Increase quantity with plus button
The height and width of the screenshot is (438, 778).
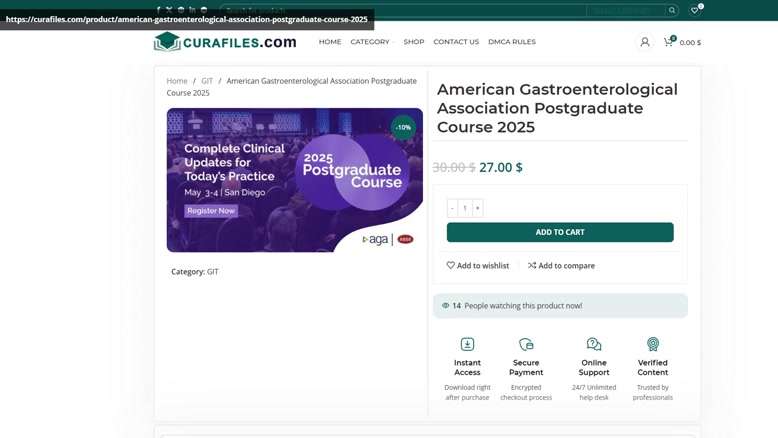point(477,208)
